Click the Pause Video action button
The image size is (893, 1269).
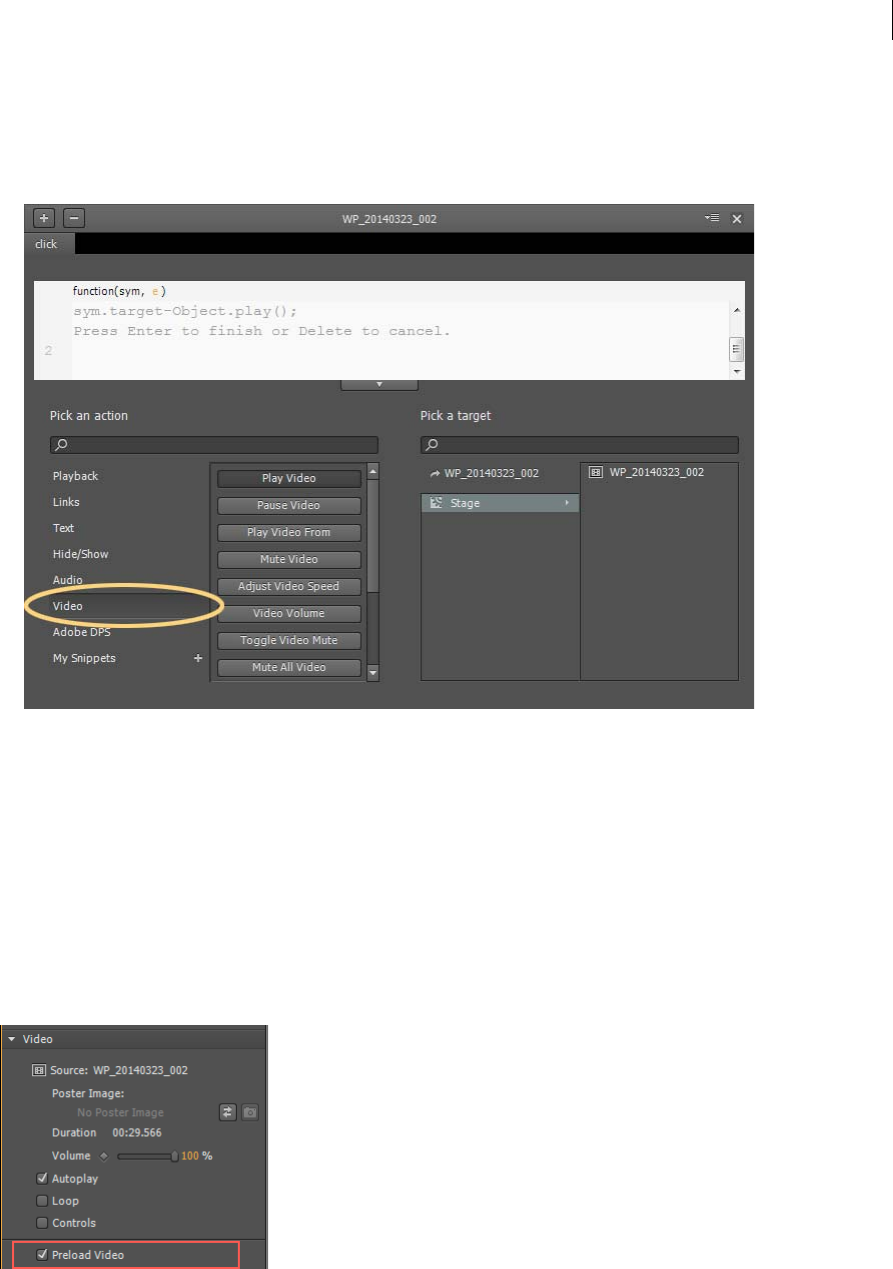coord(289,505)
